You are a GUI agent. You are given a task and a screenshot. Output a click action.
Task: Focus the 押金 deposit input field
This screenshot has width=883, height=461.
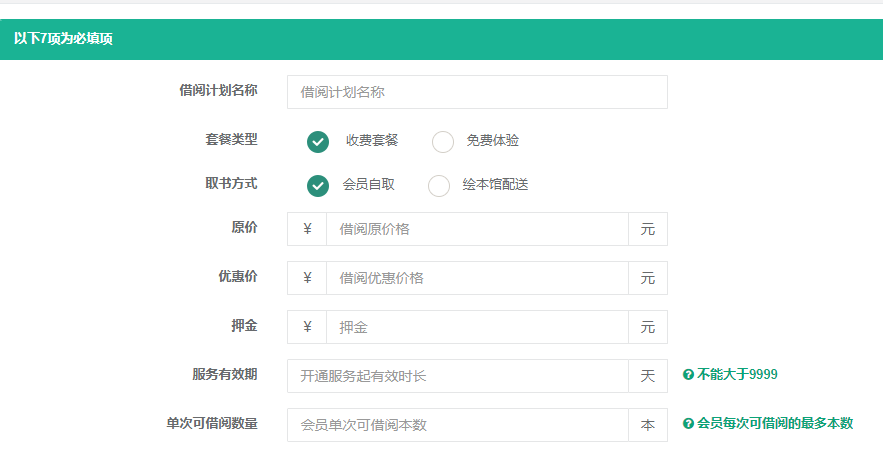(478, 327)
